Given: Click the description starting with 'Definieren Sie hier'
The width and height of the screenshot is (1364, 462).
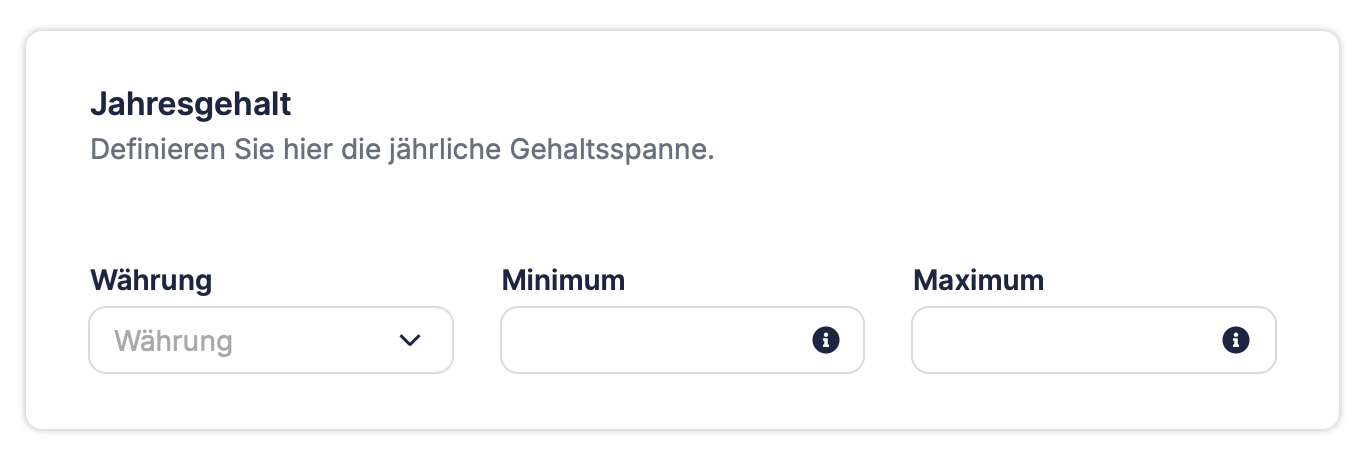Looking at the screenshot, I should tap(402, 151).
